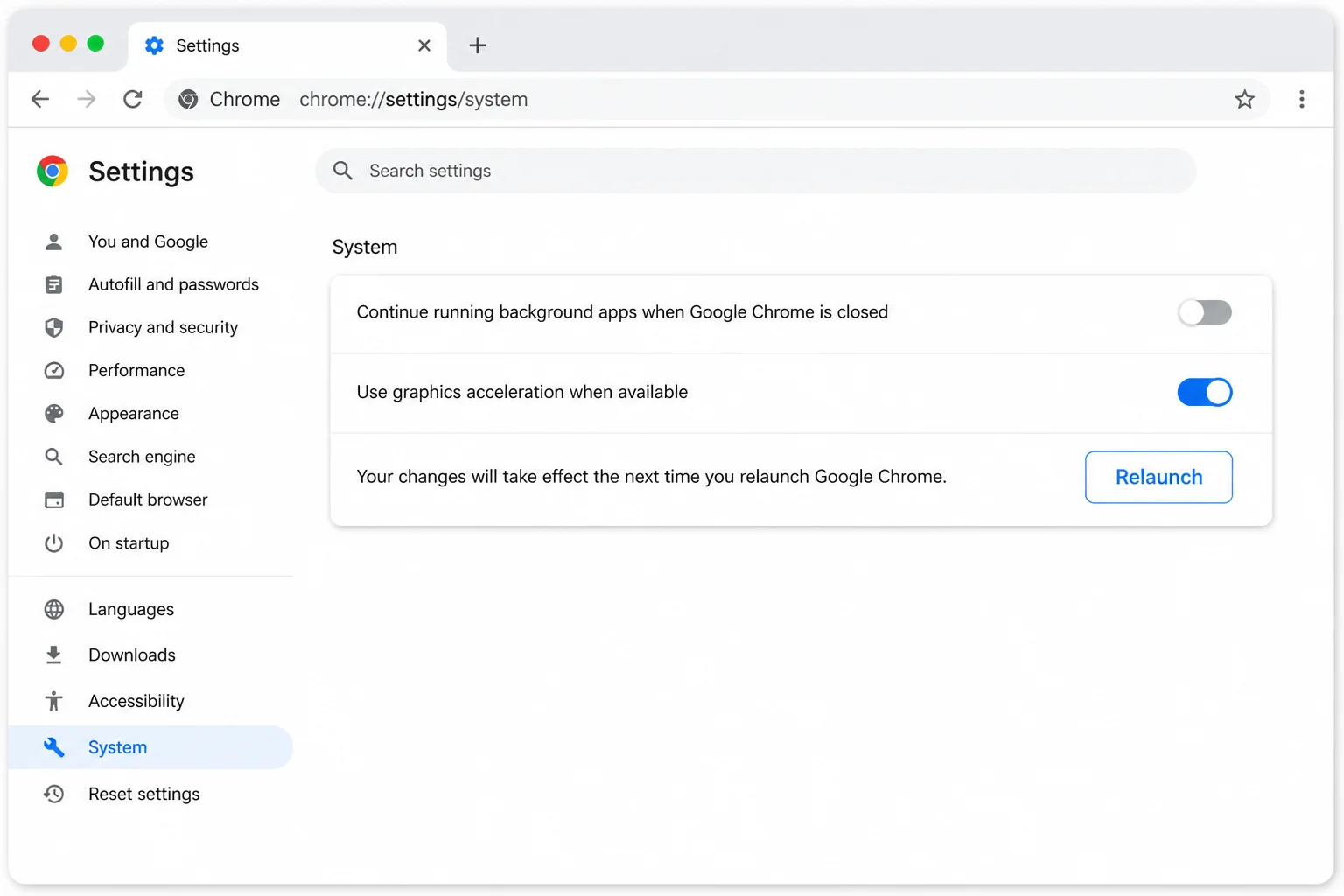Click the Chrome logo beside the Settings title
Viewport: 1344px width, 896px height.
52,171
